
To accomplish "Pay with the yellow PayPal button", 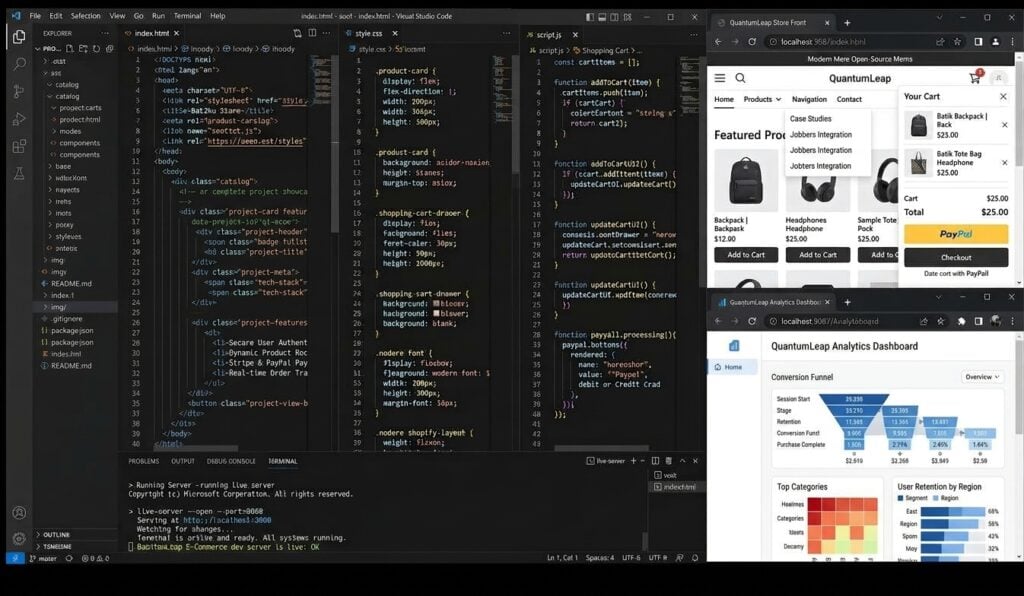I will (x=956, y=234).
